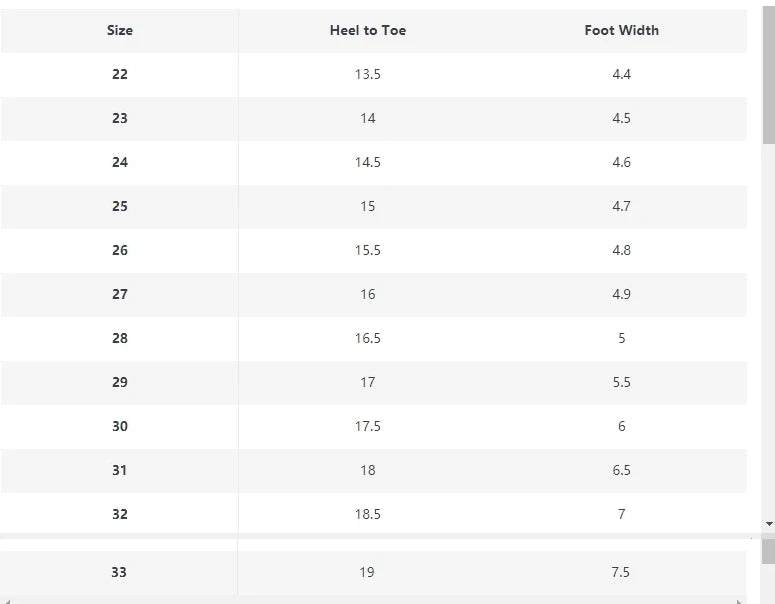Click the 4.4 foot width value
775x604 pixels.
point(622,74)
